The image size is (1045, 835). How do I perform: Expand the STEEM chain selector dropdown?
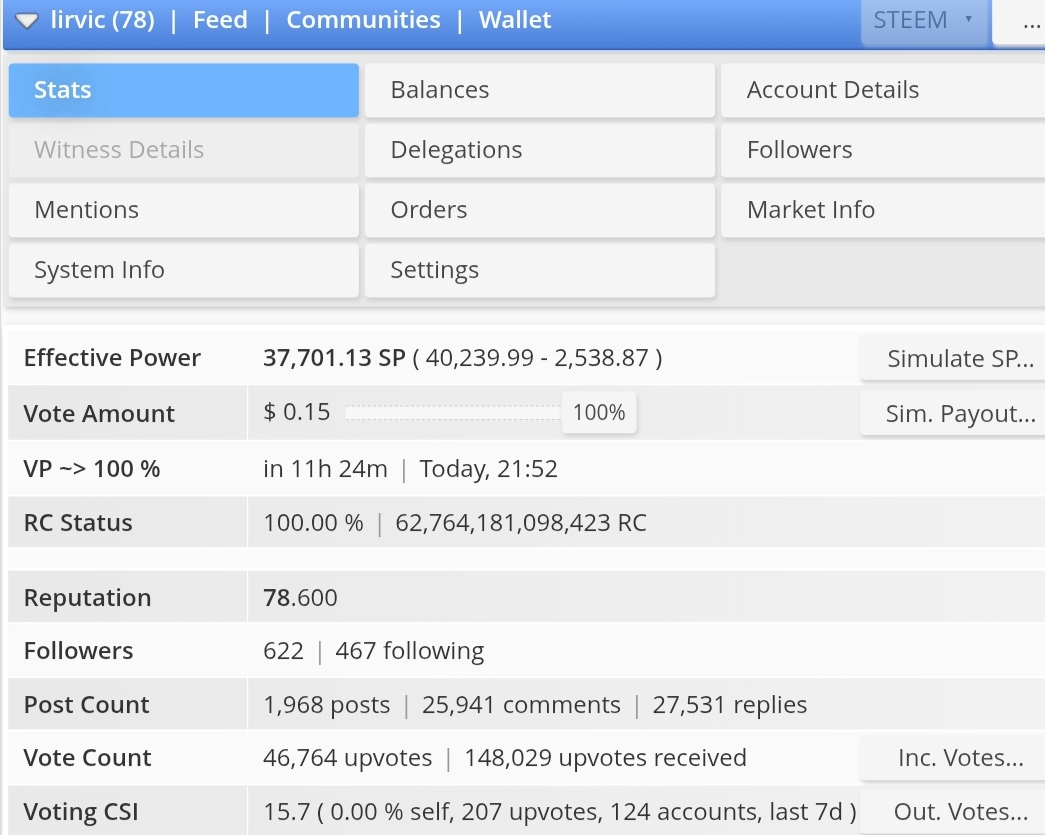(x=924, y=21)
